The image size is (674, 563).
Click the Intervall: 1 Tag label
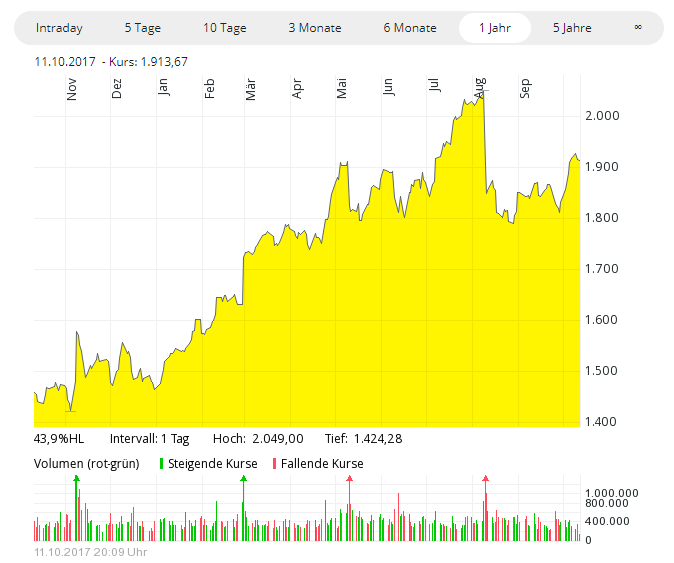click(150, 439)
